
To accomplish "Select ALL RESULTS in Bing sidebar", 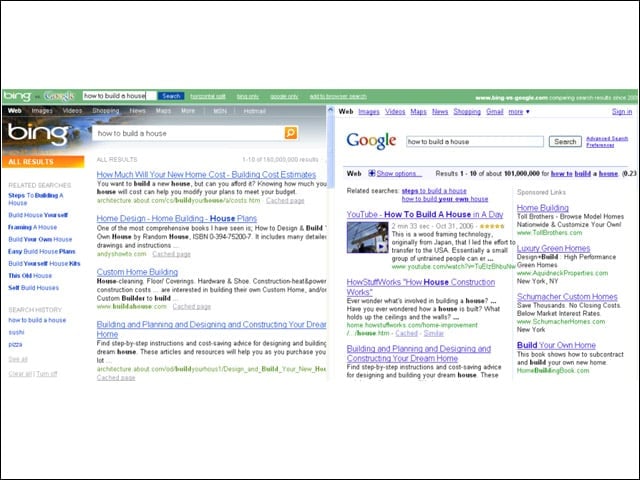I will 43,162.
